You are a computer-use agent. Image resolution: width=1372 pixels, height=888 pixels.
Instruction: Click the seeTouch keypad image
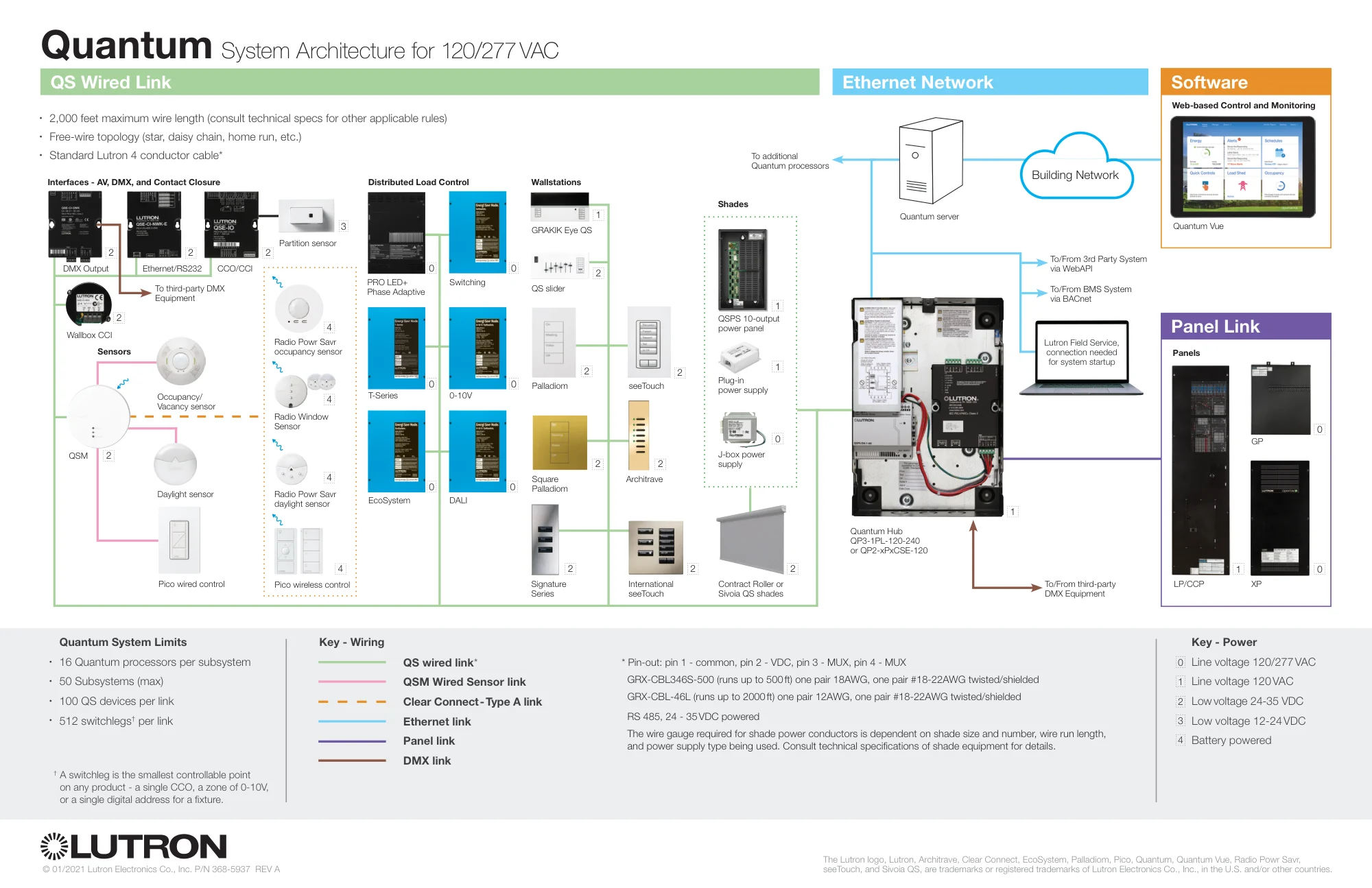649,341
